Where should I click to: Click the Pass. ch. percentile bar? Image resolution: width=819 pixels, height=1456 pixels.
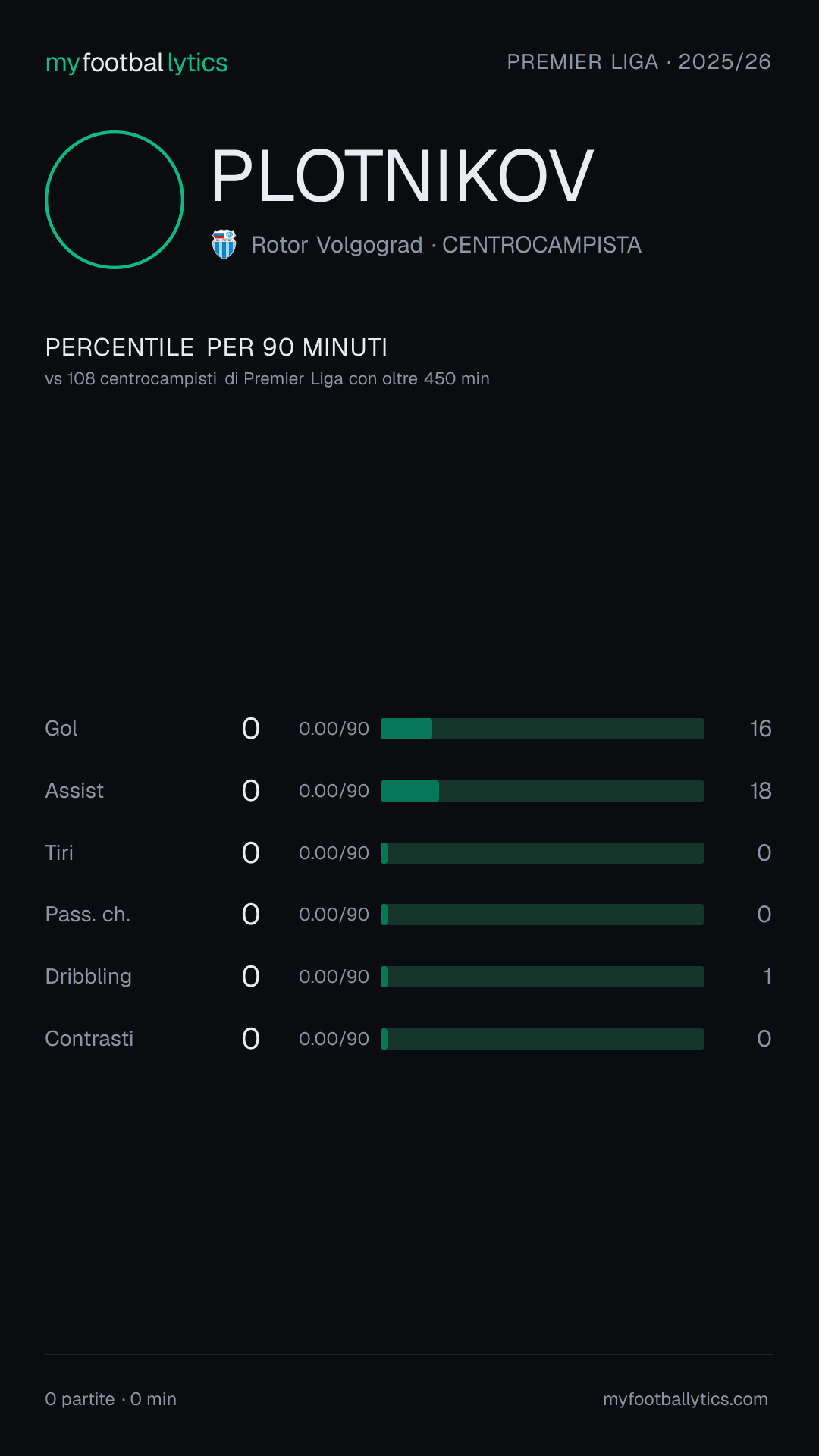[542, 915]
